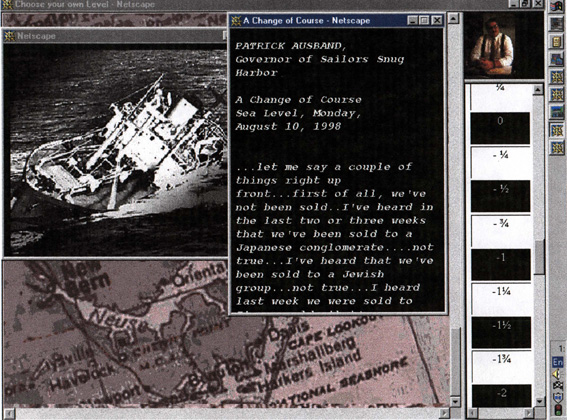Select level -1¼ in the level list
567x420 pixels.
point(500,299)
